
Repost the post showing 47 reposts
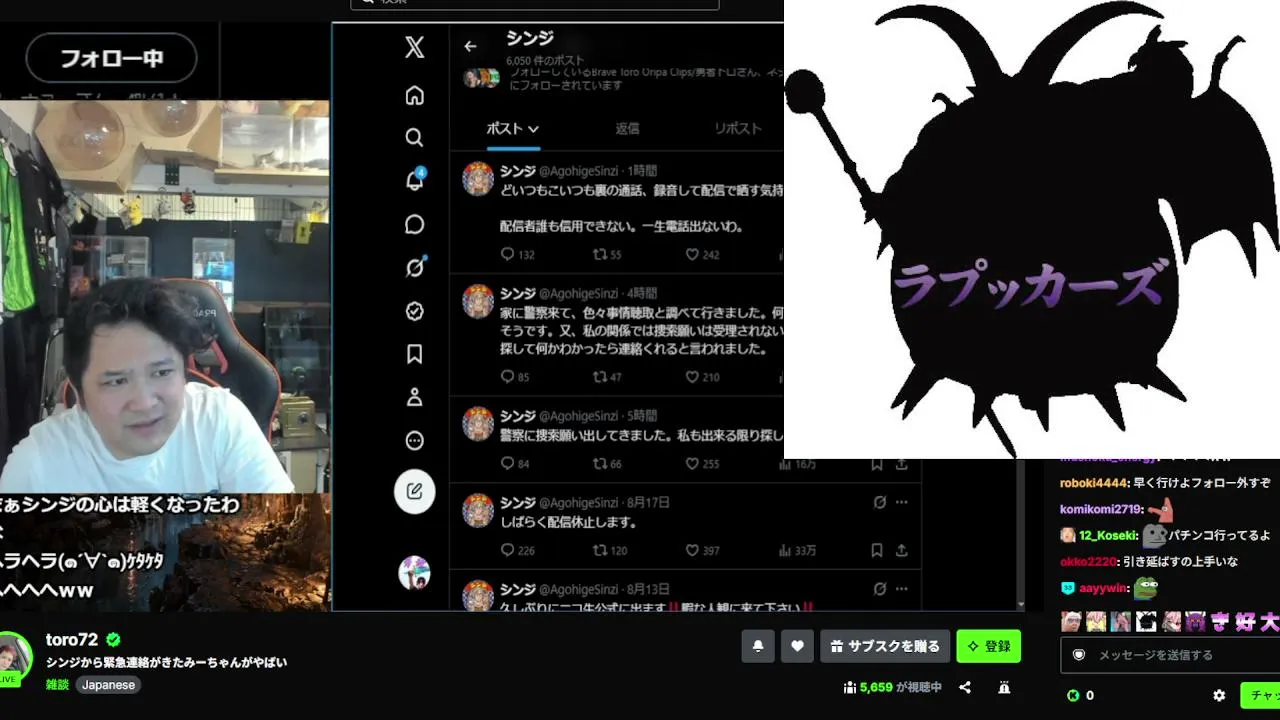pyautogui.click(x=607, y=377)
